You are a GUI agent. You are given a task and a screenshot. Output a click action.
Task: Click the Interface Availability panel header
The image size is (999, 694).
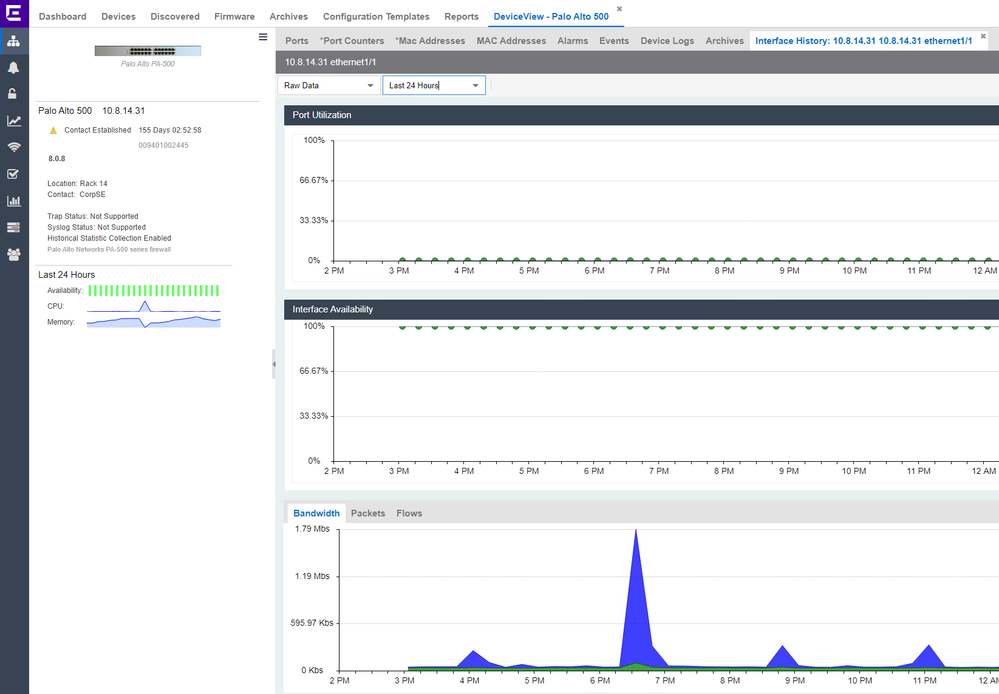tap(642, 309)
